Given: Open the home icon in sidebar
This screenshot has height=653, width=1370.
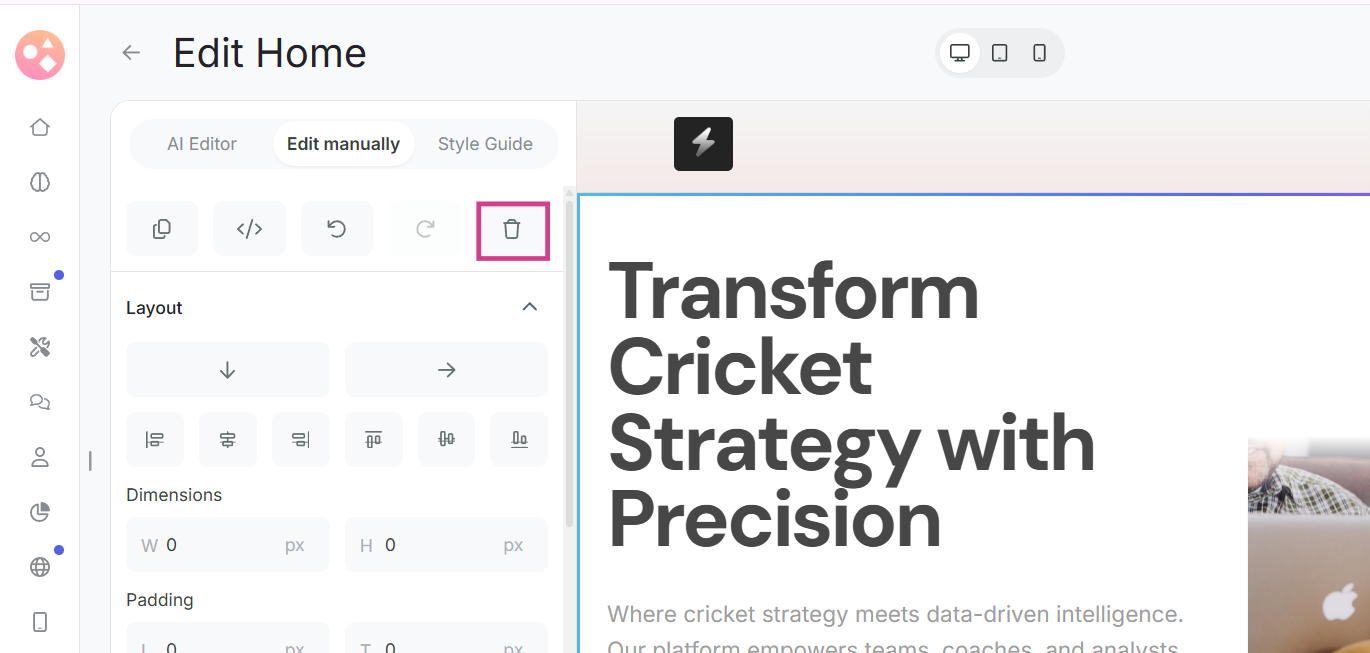Looking at the screenshot, I should click(x=40, y=127).
